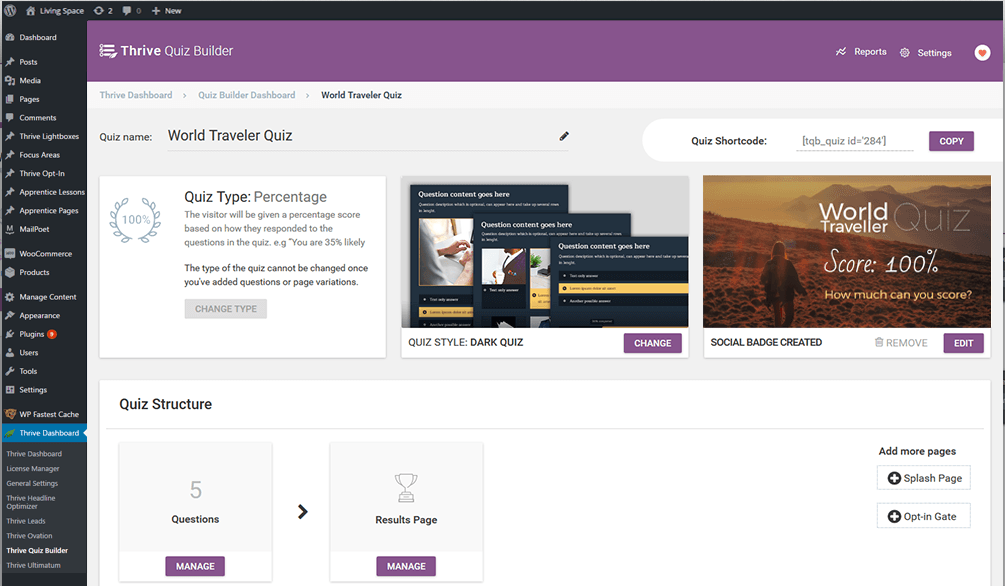Image resolution: width=1005 pixels, height=586 pixels.
Task: Go to Thrive Opt-In menu
Action: 43,174
